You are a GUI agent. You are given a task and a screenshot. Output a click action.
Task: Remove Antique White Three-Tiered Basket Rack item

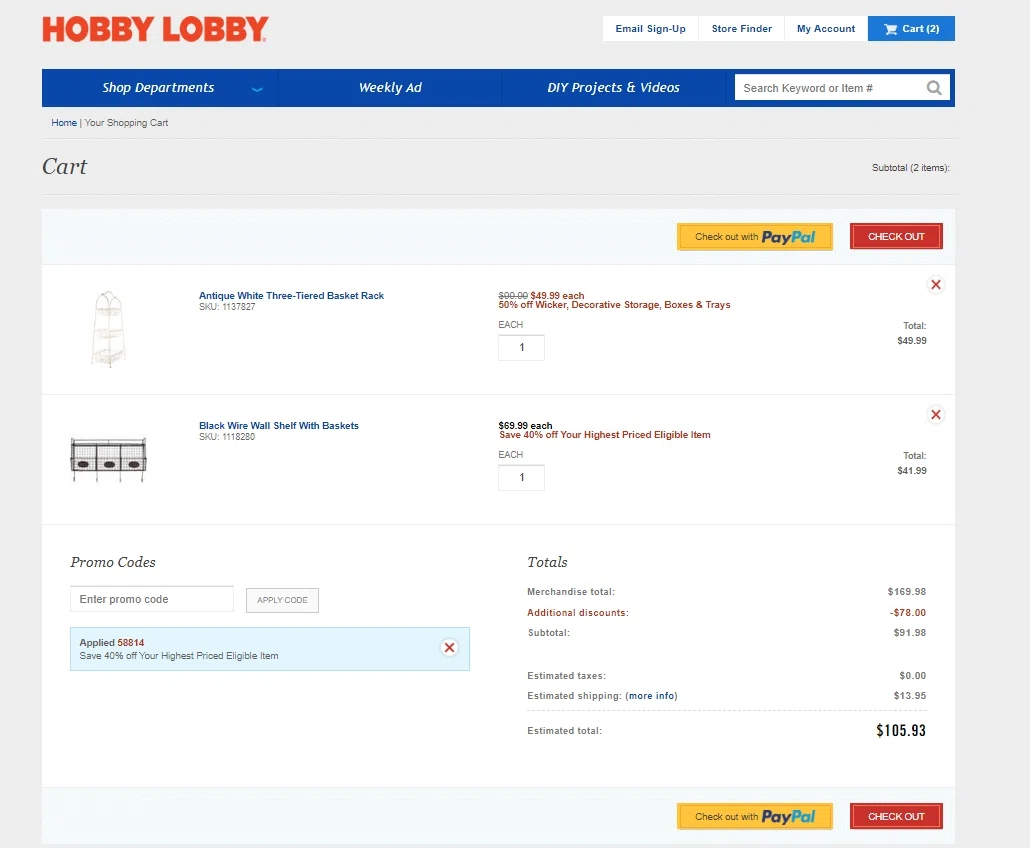(x=935, y=284)
